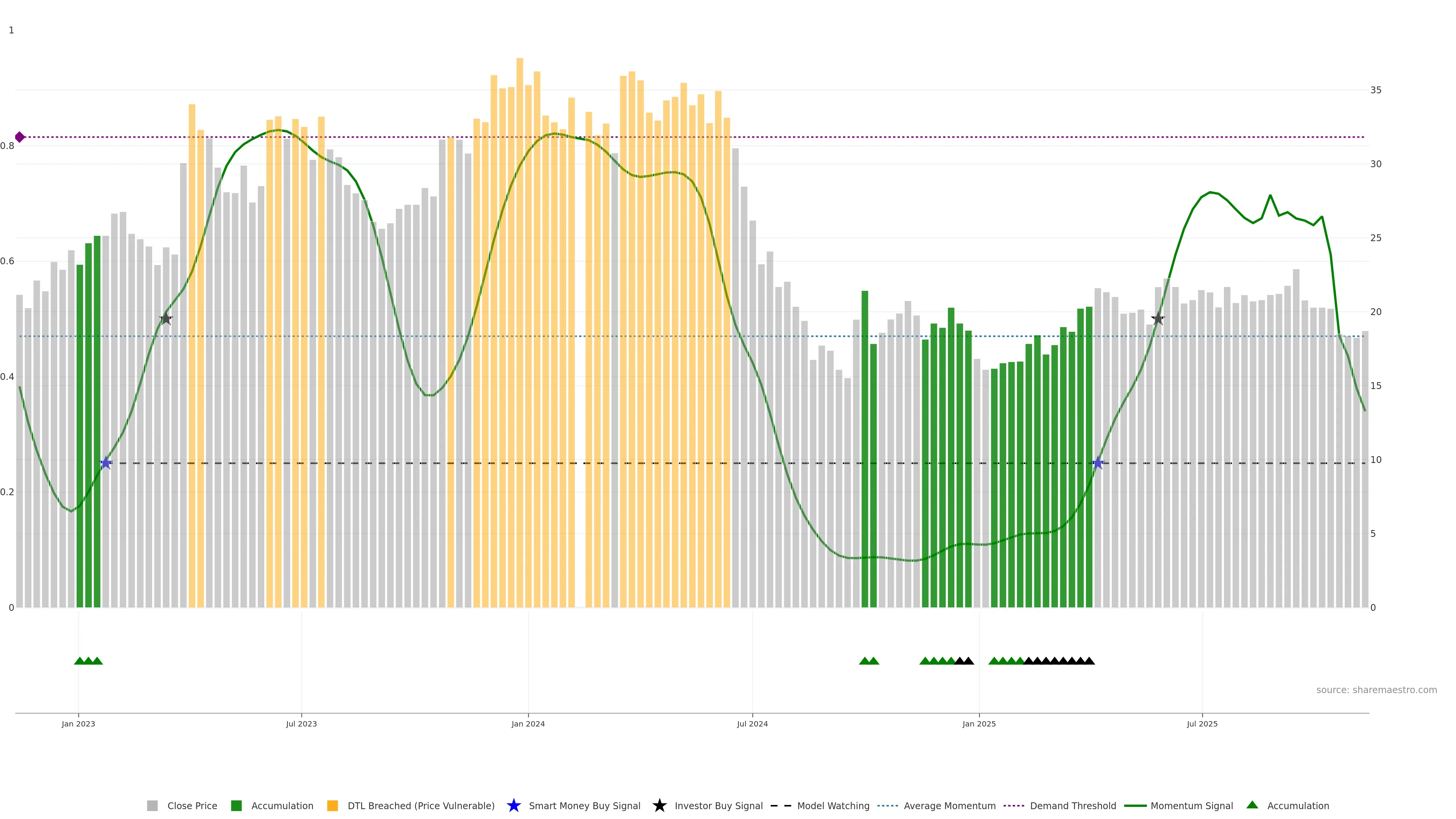Click the blue star marker near April 2025
Screen dimensions: 1456x819
pyautogui.click(x=1098, y=463)
